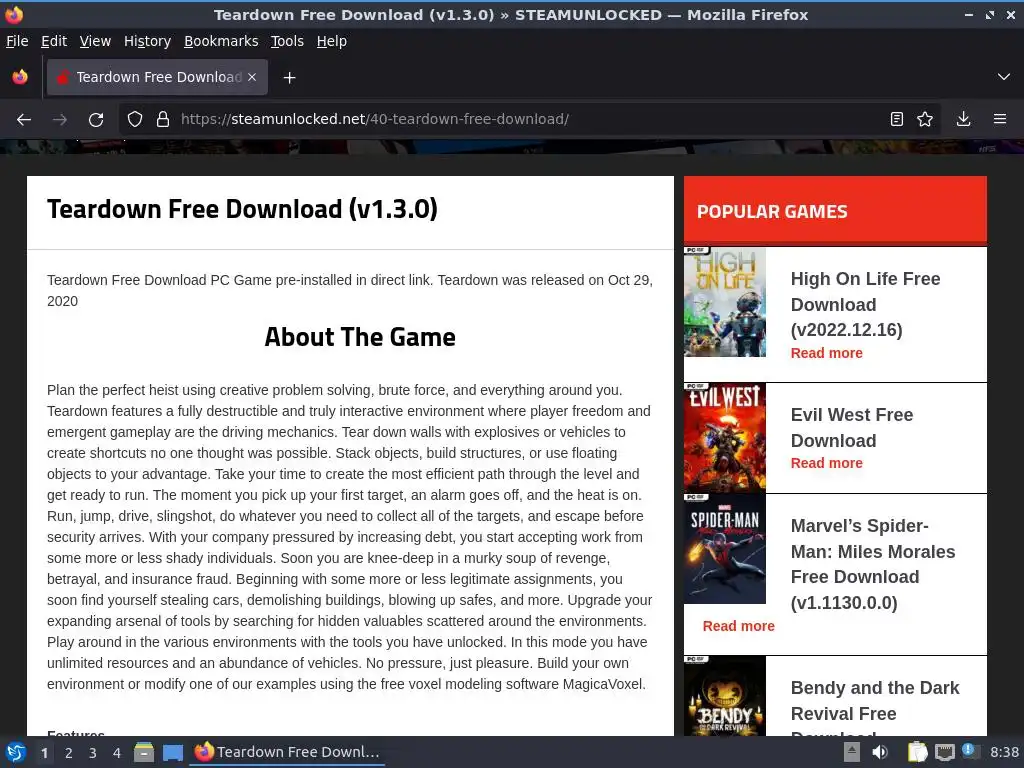Click the blue show desktop taskbar icon

172,752
